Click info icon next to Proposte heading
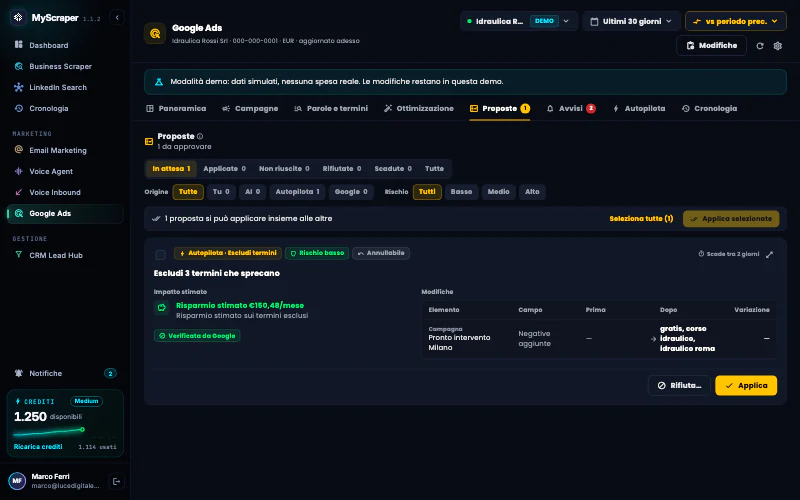The image size is (800, 500). (200, 136)
